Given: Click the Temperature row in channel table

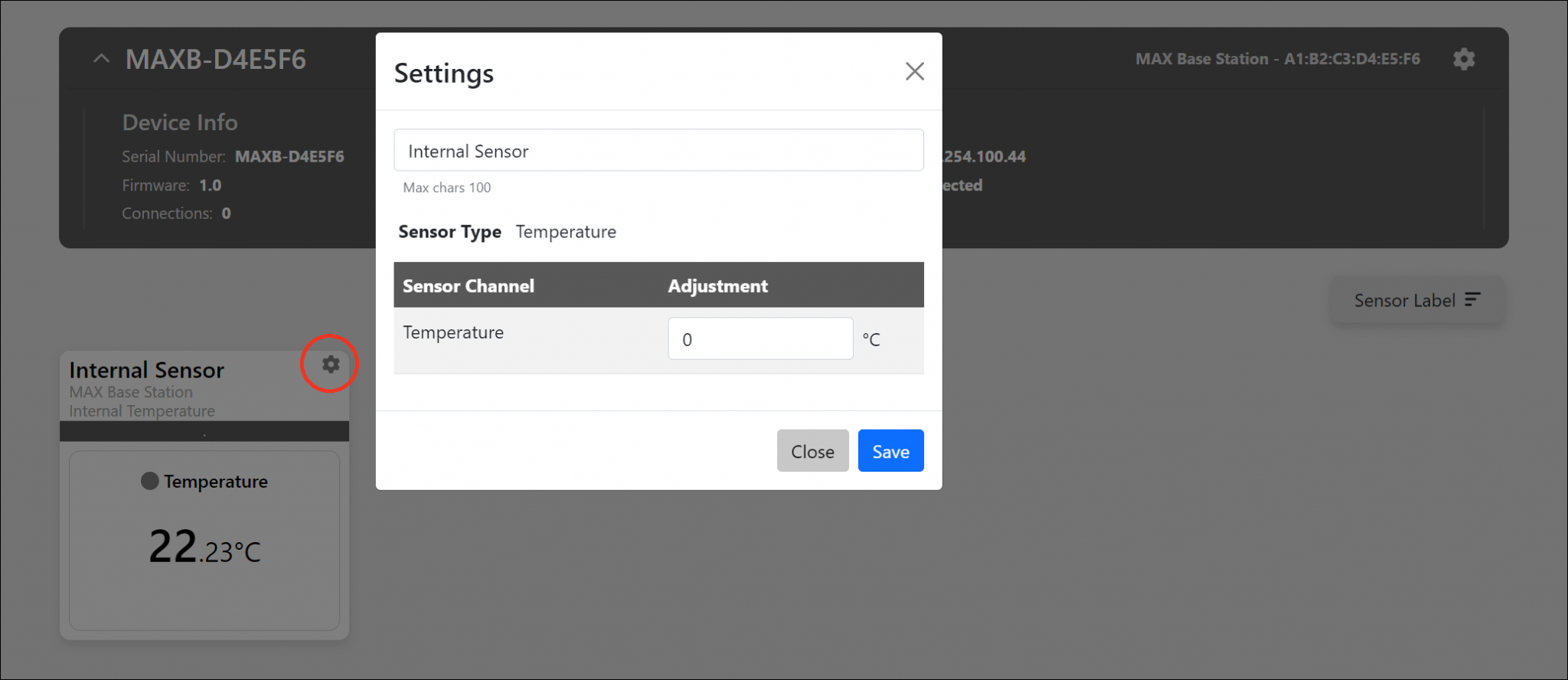Looking at the screenshot, I should [x=453, y=333].
